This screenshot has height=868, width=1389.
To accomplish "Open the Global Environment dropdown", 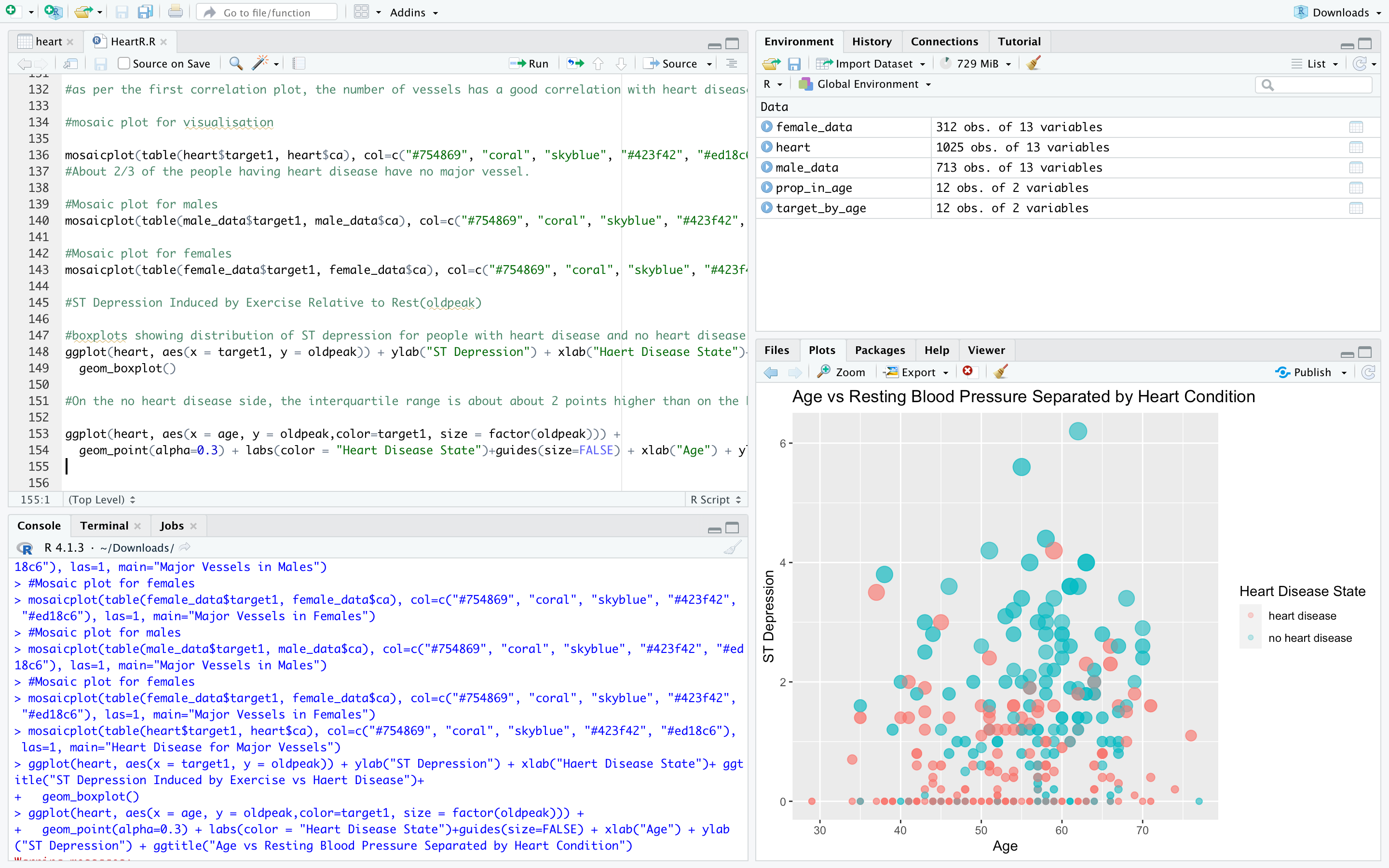I will pos(867,84).
